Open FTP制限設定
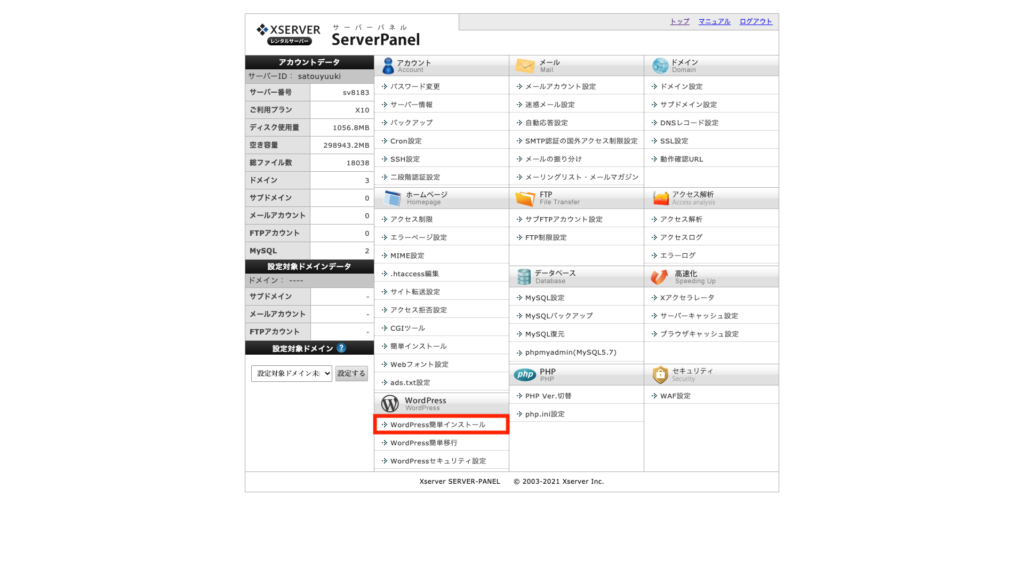The image size is (1024, 576). pos(546,238)
